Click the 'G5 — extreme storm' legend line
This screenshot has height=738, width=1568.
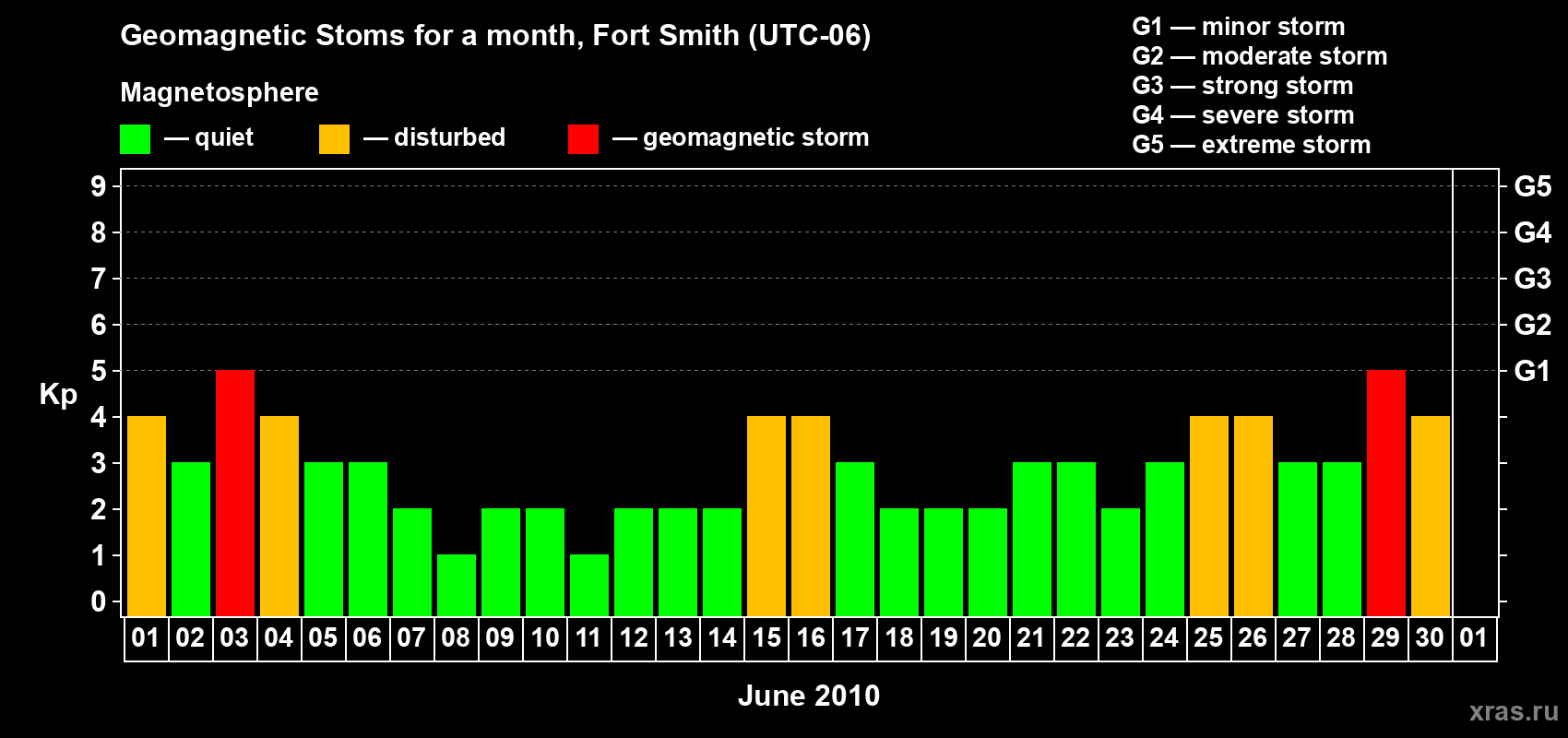[1252, 145]
